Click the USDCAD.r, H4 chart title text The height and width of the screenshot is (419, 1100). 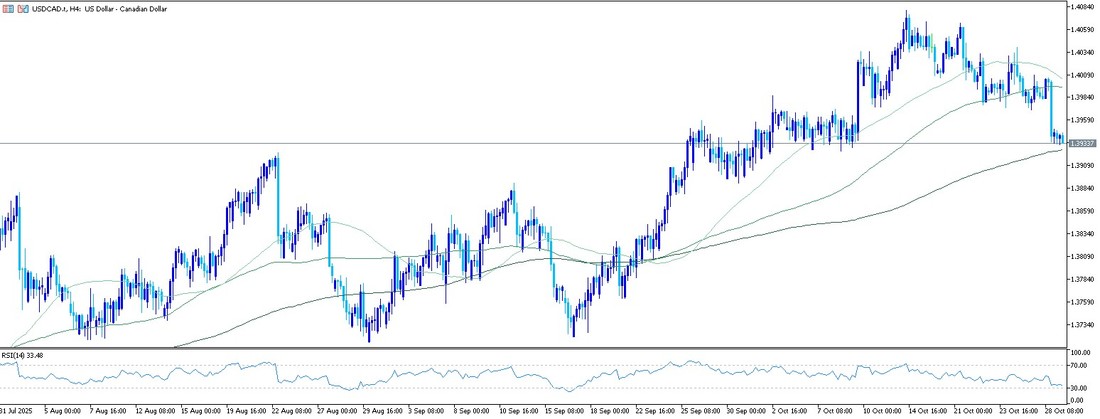pos(90,7)
